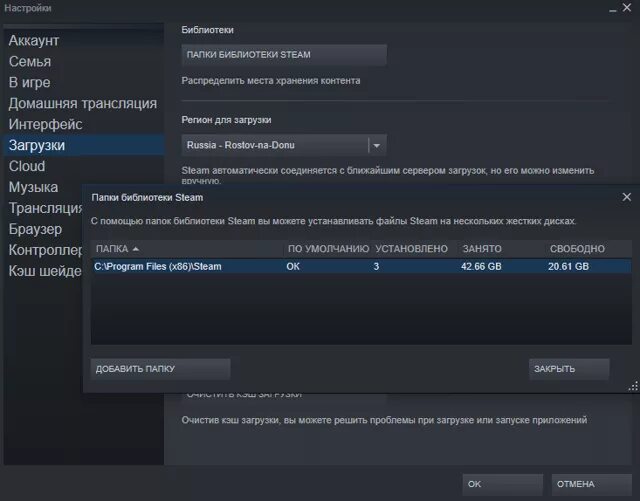Click ДОБАВИТЬ ПАПКУ button
This screenshot has width=640, height=501.
click(x=160, y=369)
